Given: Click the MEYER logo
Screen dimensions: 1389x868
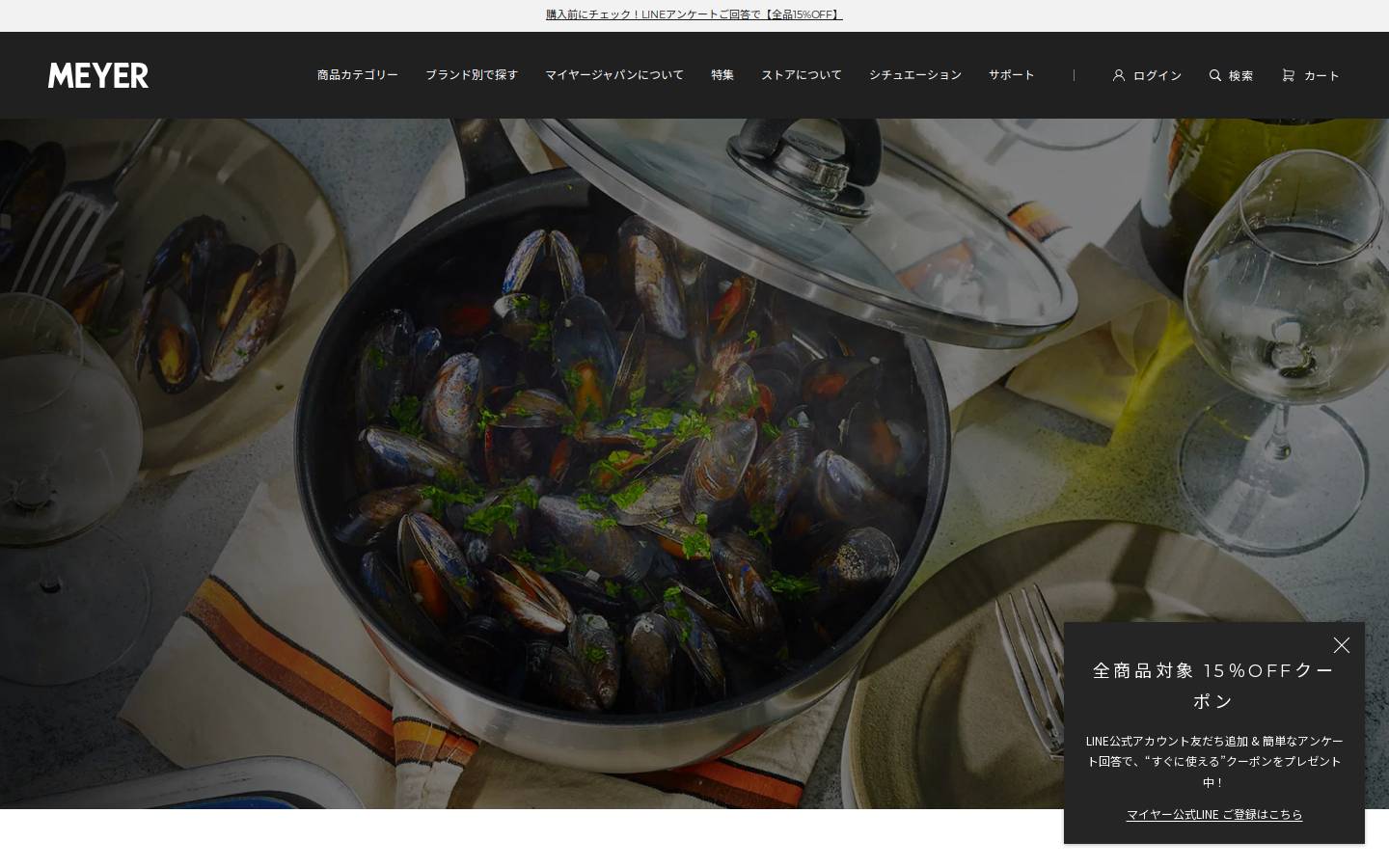Looking at the screenshot, I should (x=98, y=75).
